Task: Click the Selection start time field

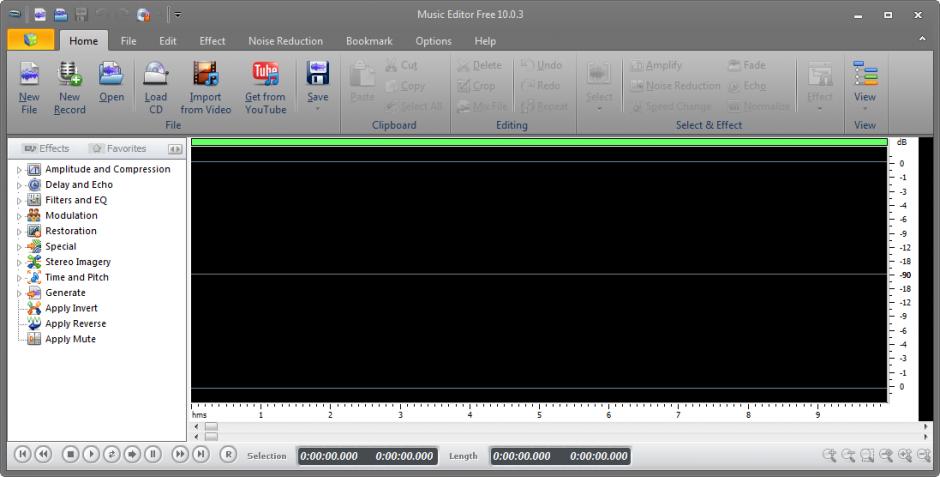Action: [x=329, y=456]
